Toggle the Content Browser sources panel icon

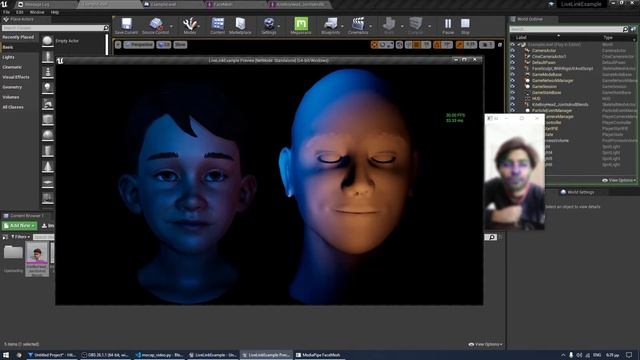[5, 237]
